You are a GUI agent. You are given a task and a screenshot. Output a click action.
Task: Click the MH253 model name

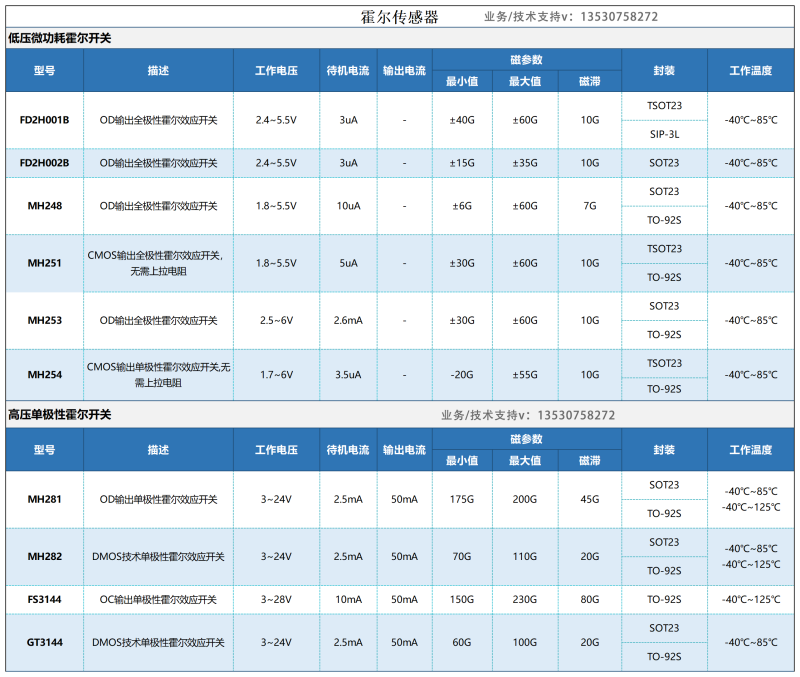tap(45, 320)
